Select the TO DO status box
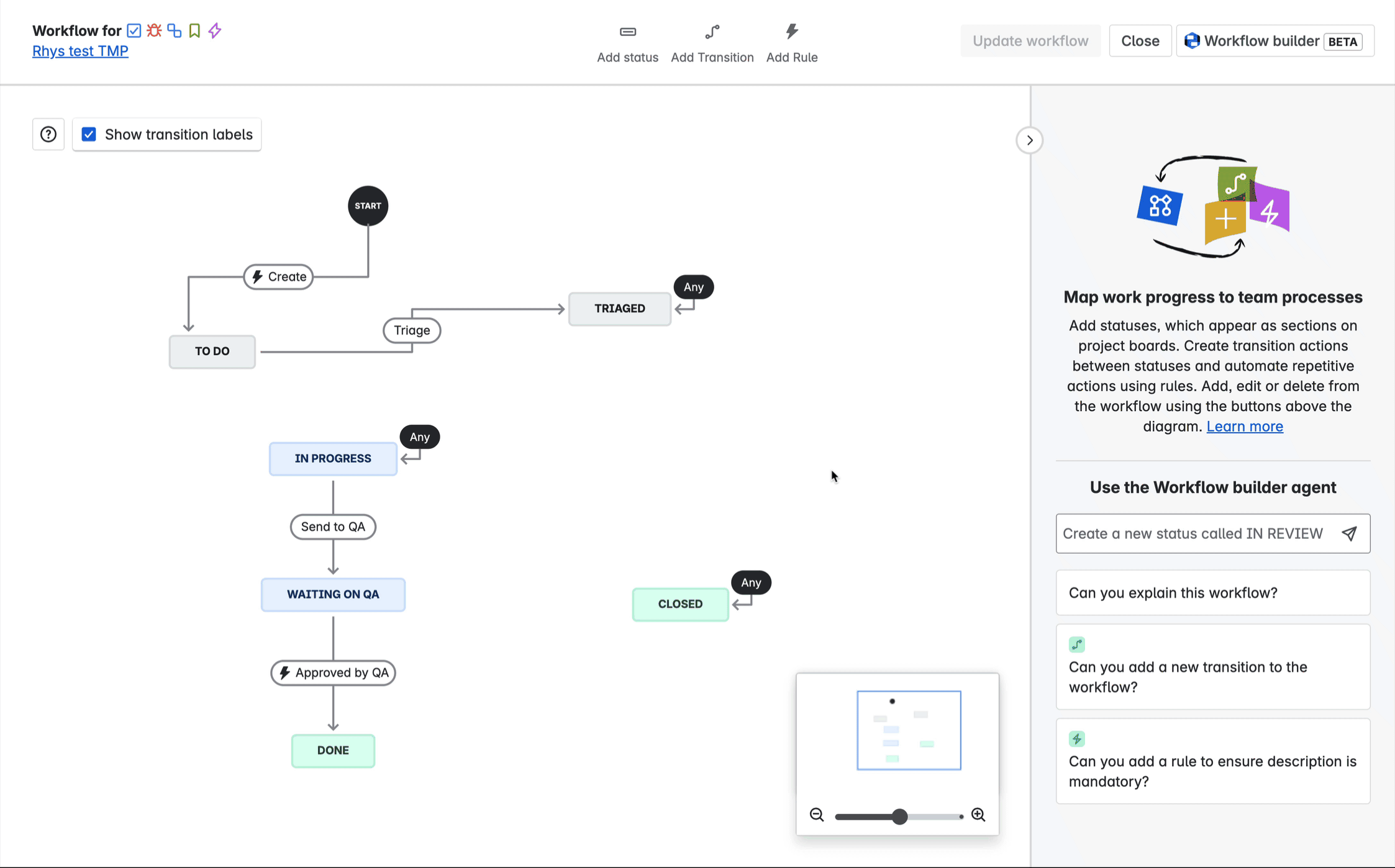Image resolution: width=1395 pixels, height=868 pixels. (212, 351)
